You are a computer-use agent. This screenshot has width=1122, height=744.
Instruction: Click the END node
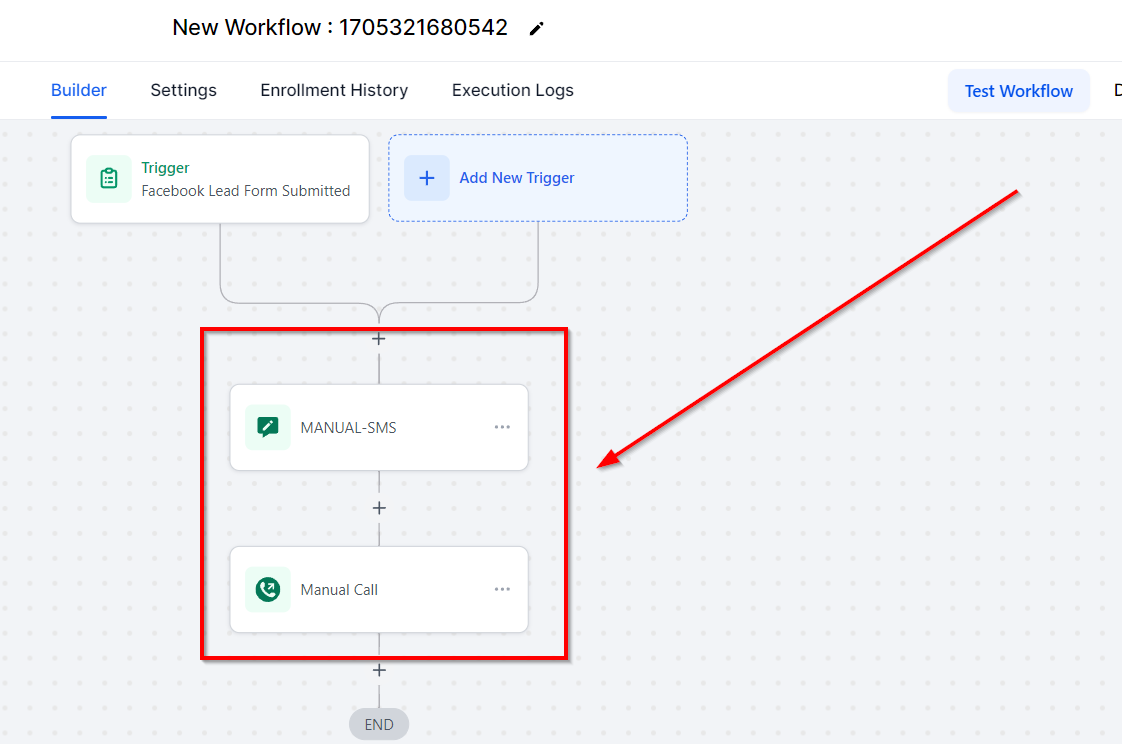[x=379, y=725]
